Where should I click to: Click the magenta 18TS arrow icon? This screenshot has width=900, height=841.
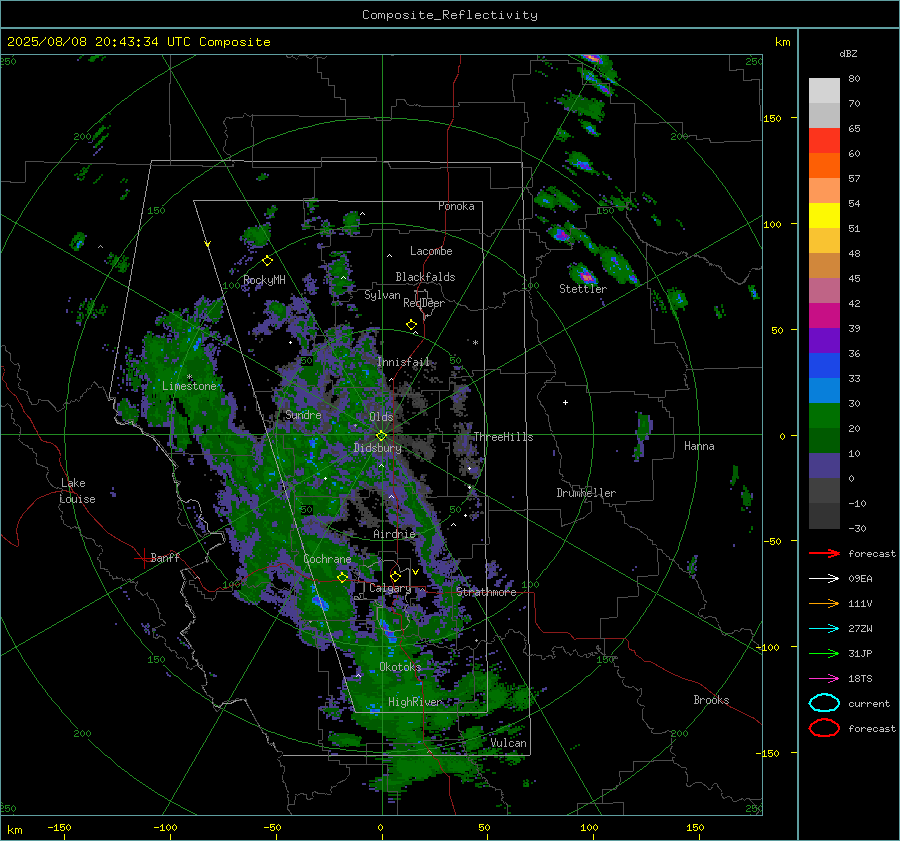click(824, 679)
